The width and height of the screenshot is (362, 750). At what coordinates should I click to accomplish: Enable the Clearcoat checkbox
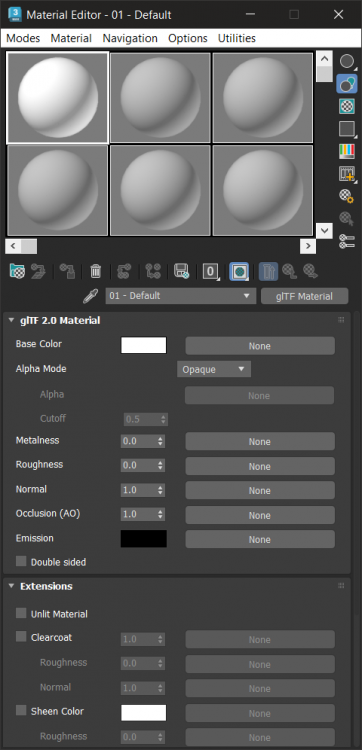[21, 637]
